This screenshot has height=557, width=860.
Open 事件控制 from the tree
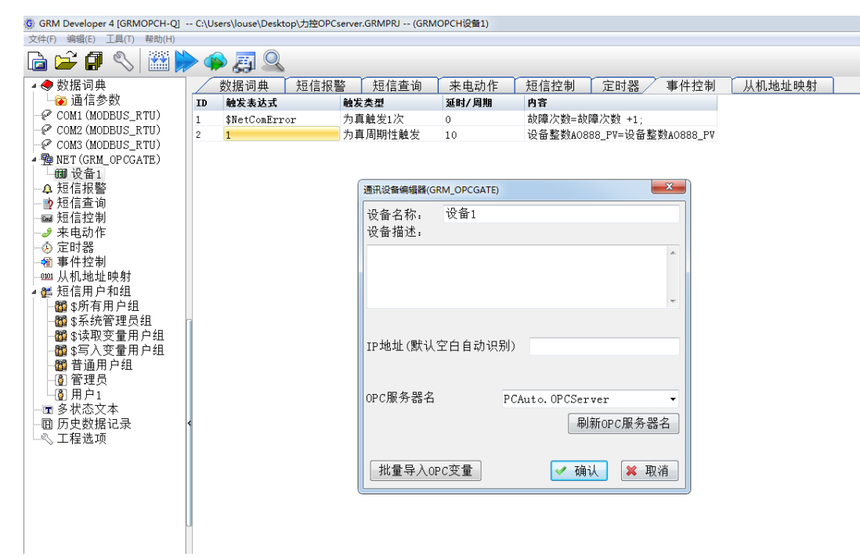coord(81,262)
